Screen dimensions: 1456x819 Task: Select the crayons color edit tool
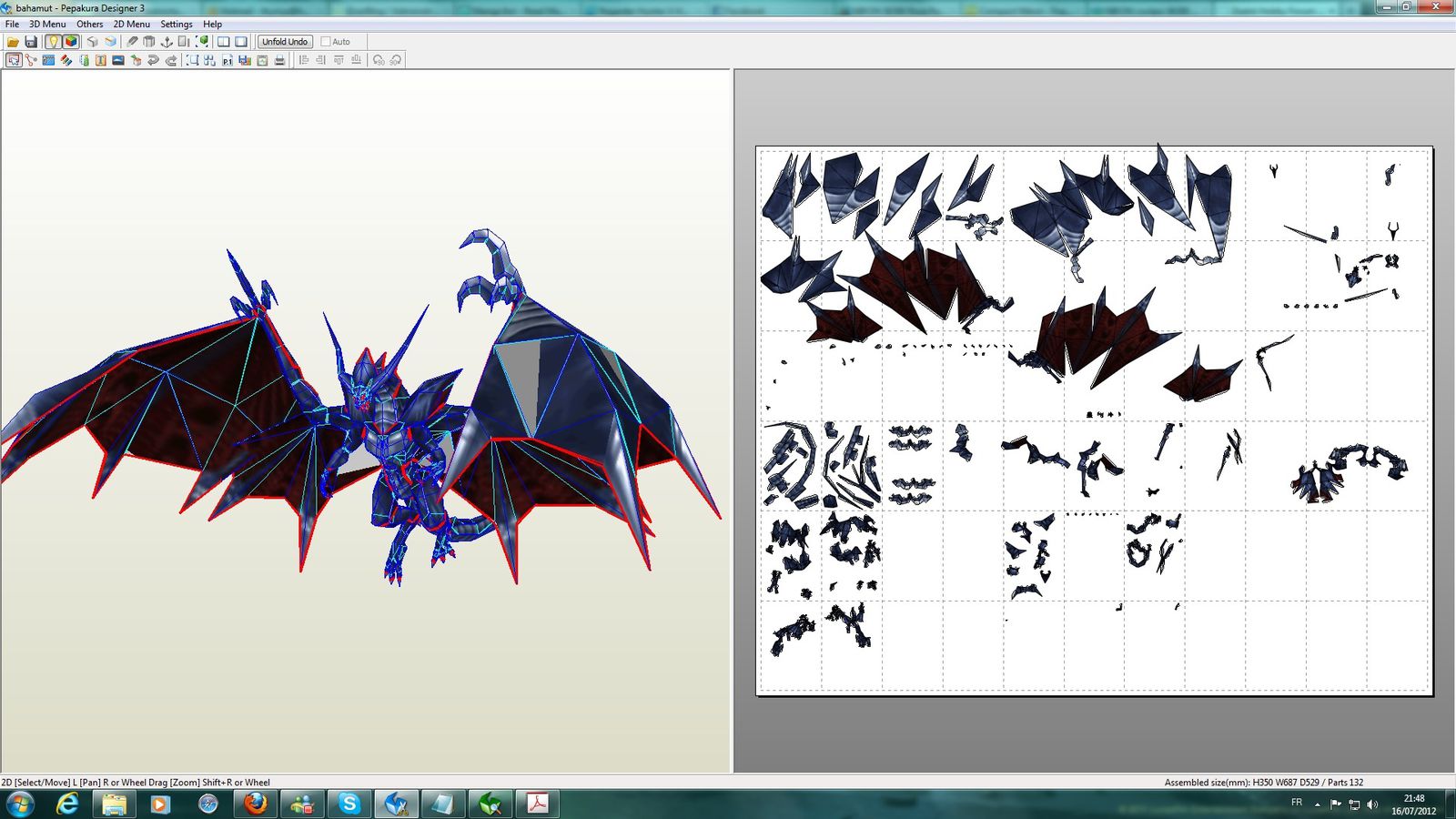pos(66,60)
